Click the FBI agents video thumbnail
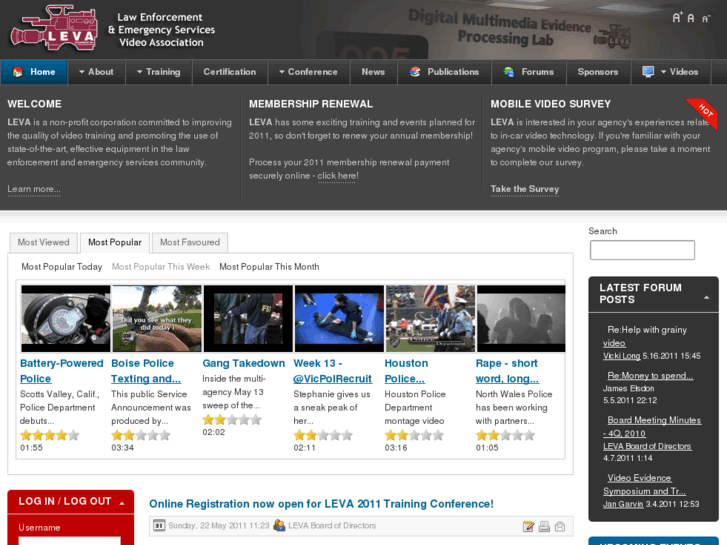This screenshot has height=545, width=727. tap(248, 319)
